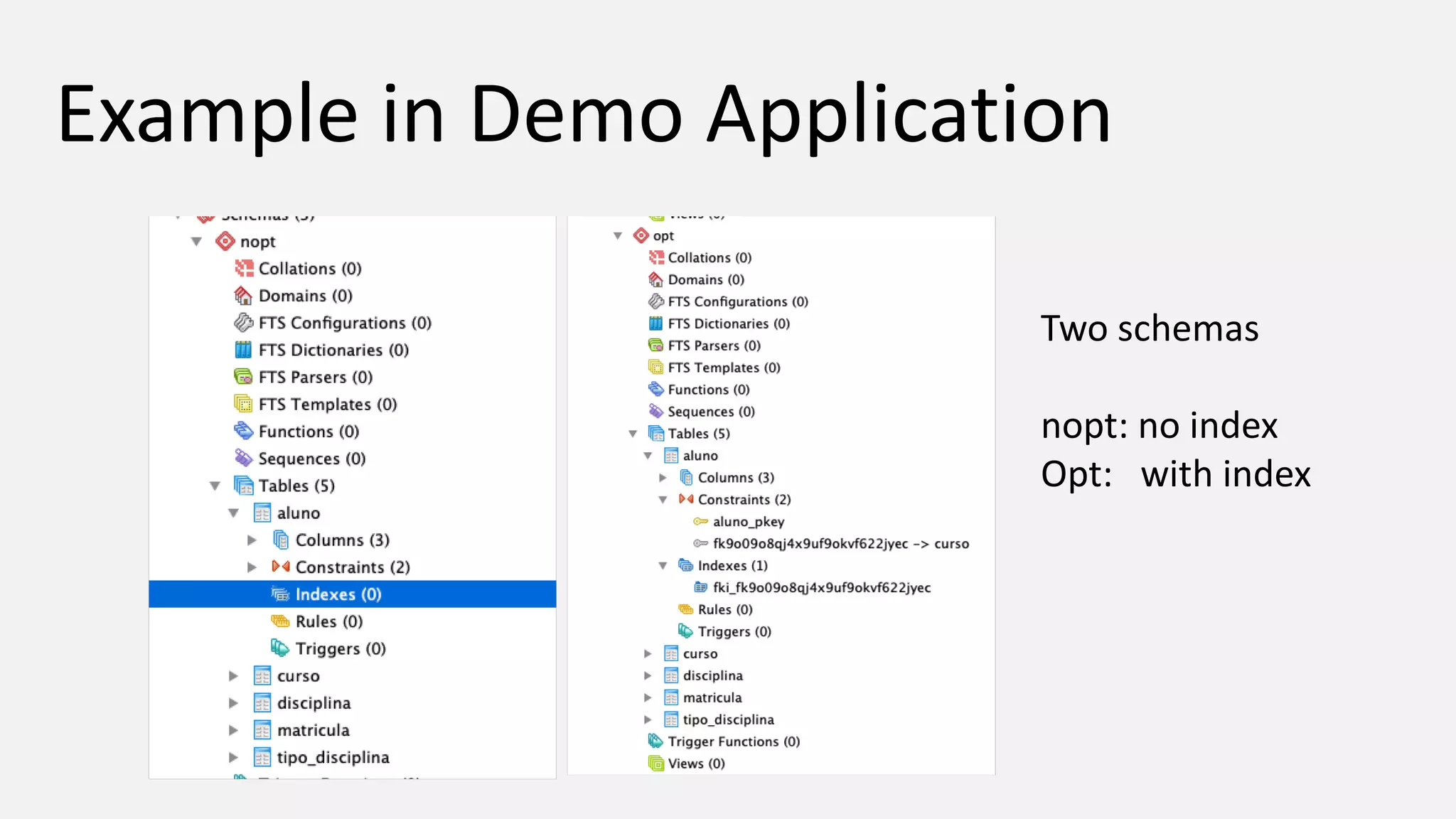Click Indexes (1) icon in opt aluno
This screenshot has width=1456, height=819.
[x=685, y=565]
